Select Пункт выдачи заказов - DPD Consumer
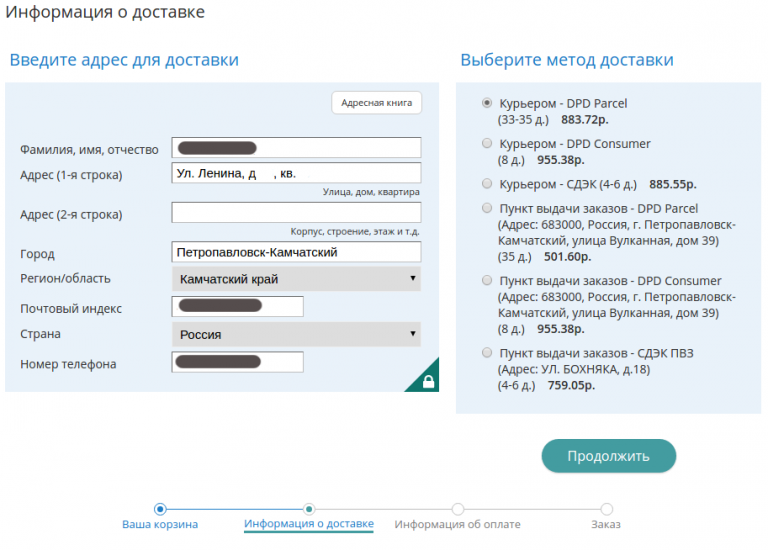The width and height of the screenshot is (768, 550). [487, 280]
